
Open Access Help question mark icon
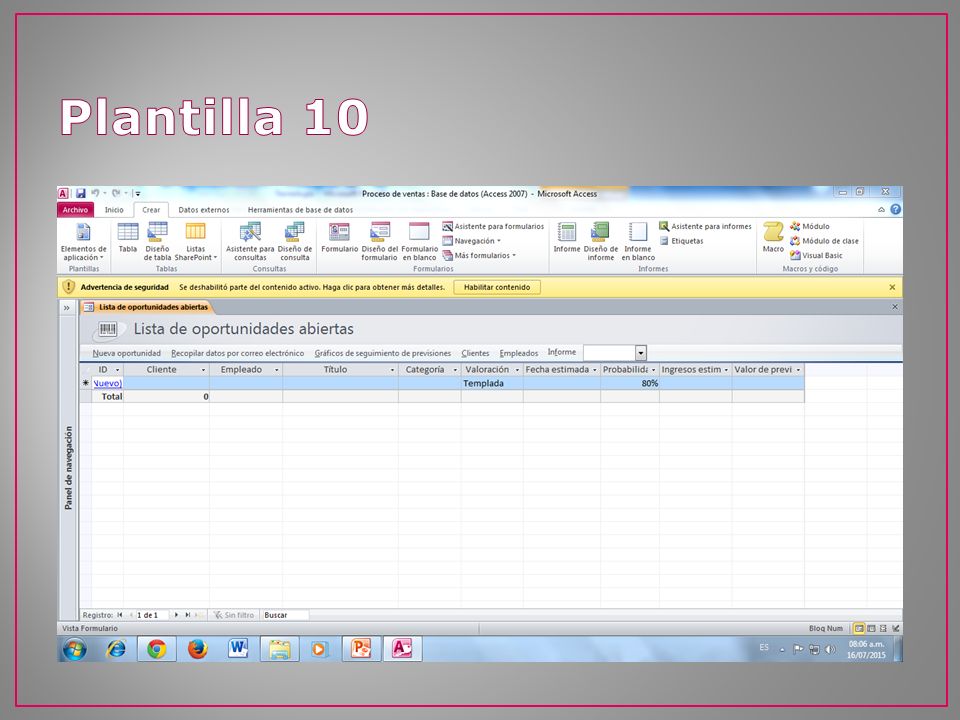[895, 209]
